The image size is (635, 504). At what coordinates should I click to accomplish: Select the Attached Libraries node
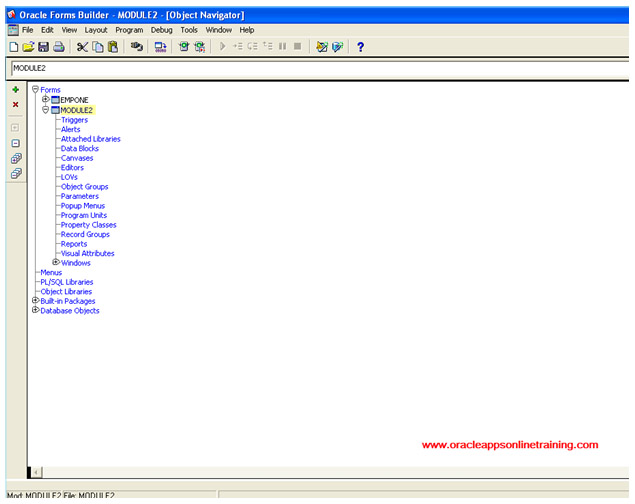click(x=91, y=139)
